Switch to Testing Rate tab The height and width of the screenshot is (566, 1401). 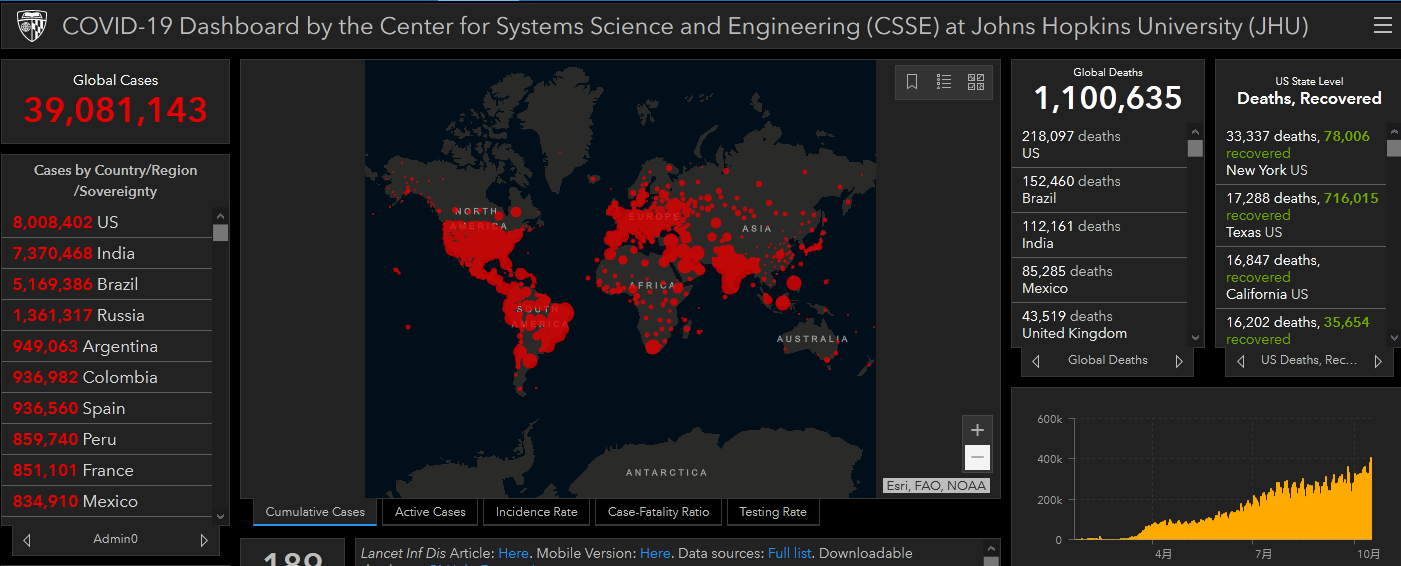tap(773, 512)
